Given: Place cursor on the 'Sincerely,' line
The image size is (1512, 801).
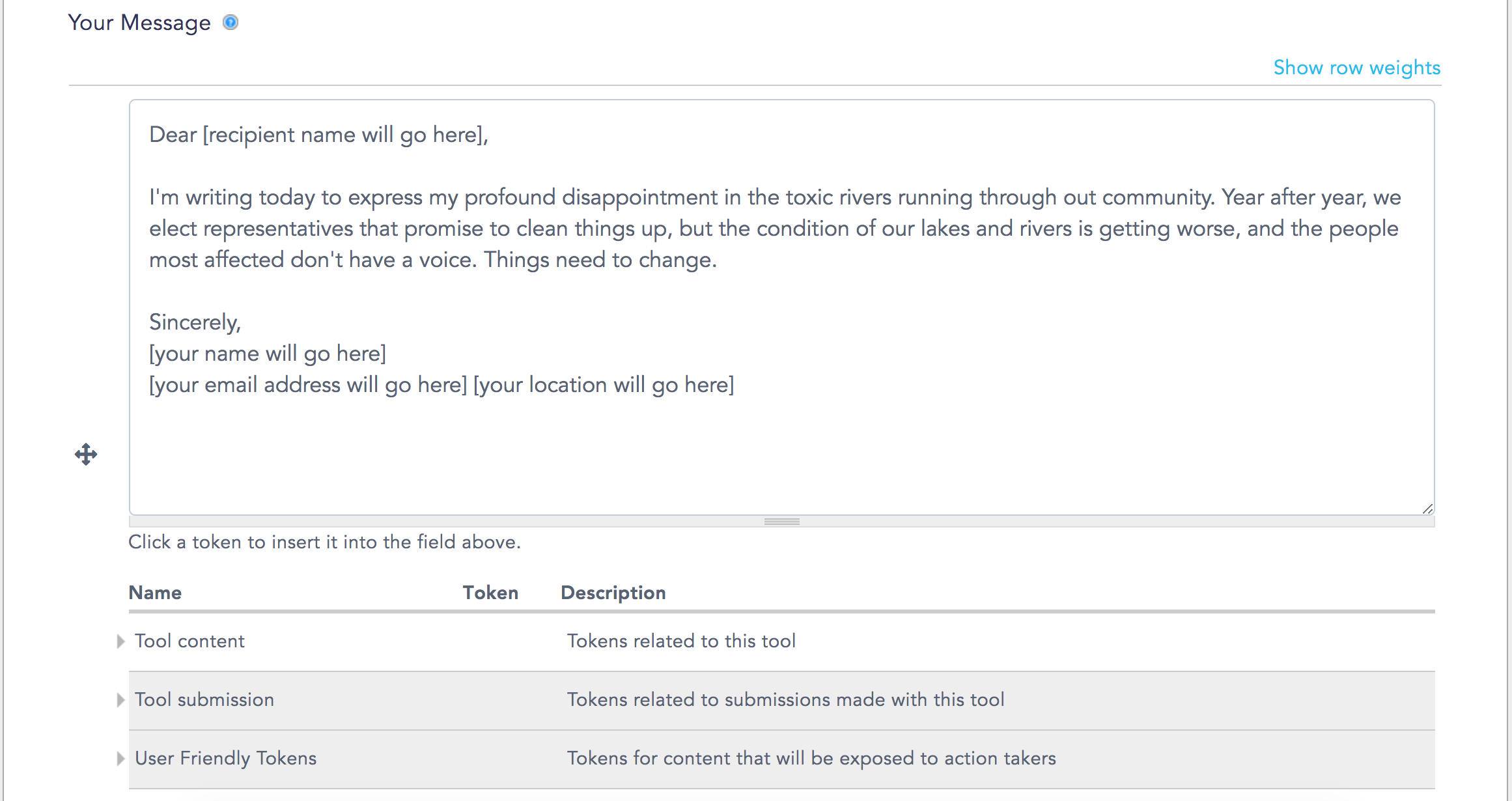Looking at the screenshot, I should [x=195, y=322].
